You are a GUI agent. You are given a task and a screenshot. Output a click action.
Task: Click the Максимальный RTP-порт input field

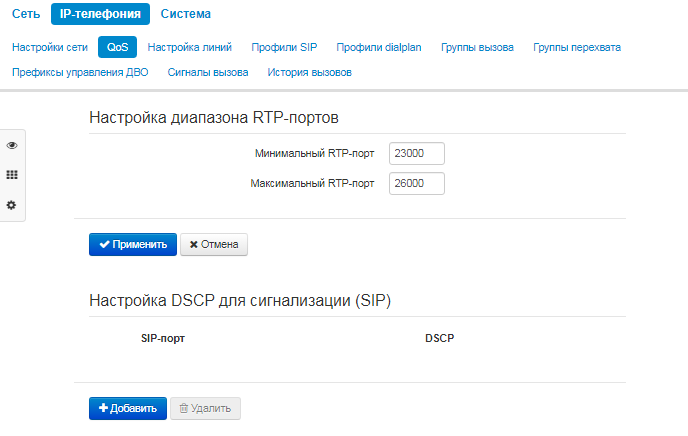(416, 183)
